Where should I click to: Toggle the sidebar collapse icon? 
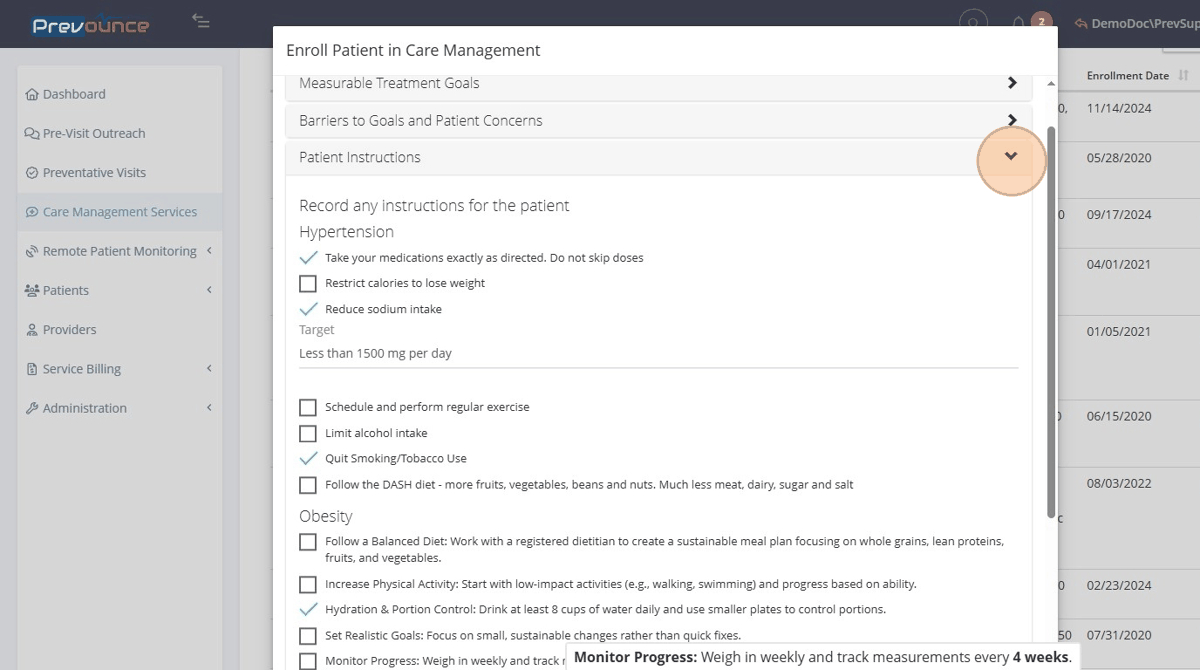(201, 21)
